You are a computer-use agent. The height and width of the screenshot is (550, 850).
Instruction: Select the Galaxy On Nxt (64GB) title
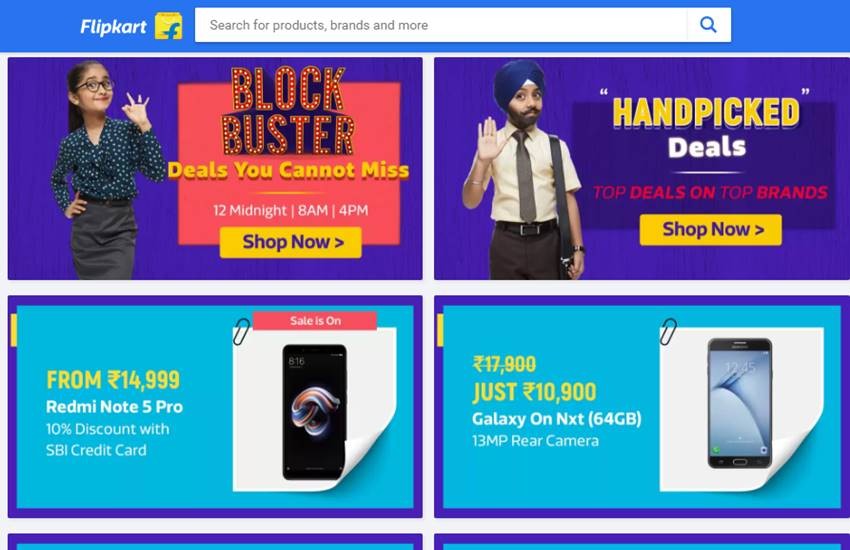pyautogui.click(x=557, y=419)
